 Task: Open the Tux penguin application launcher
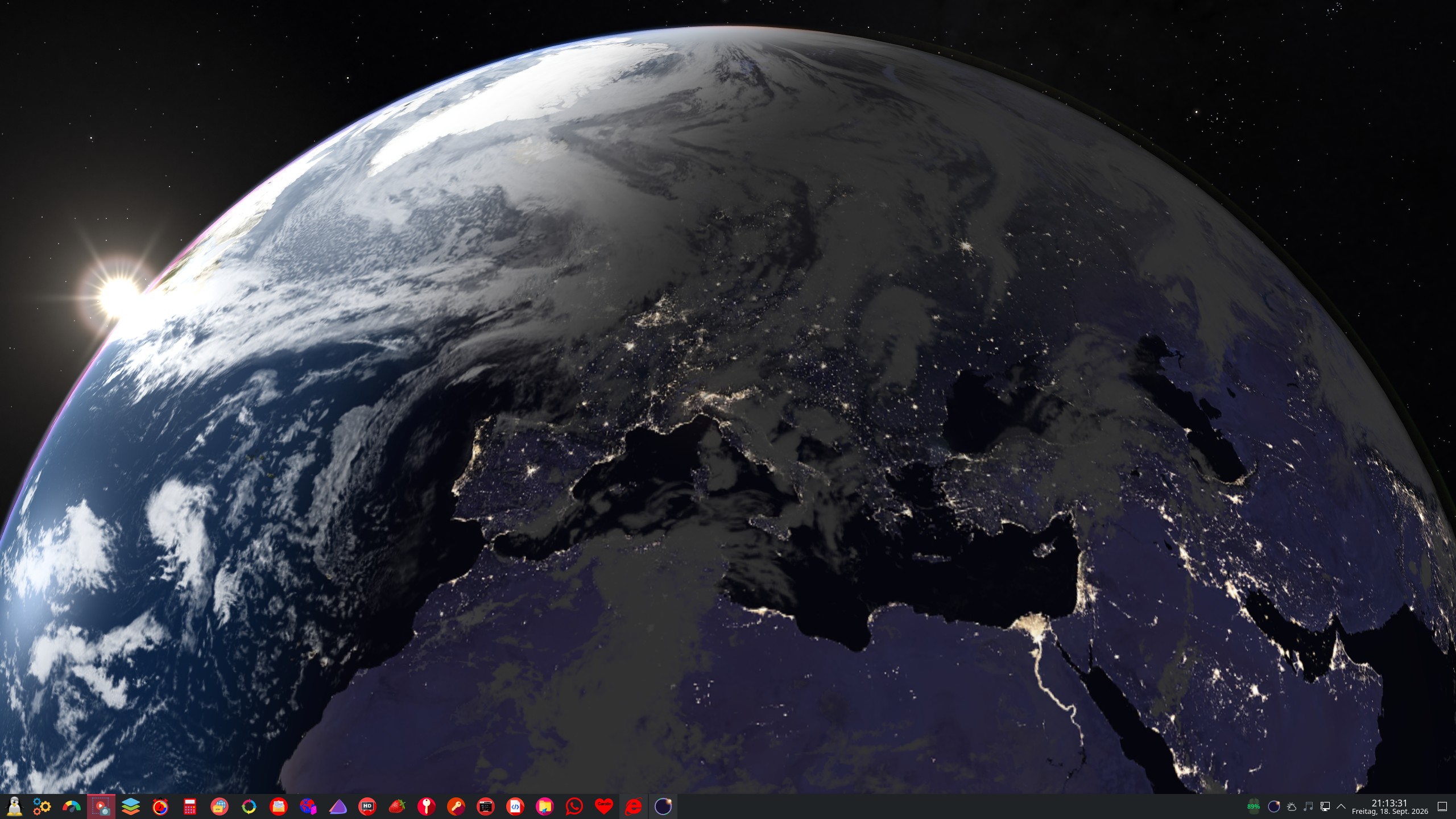point(13,806)
